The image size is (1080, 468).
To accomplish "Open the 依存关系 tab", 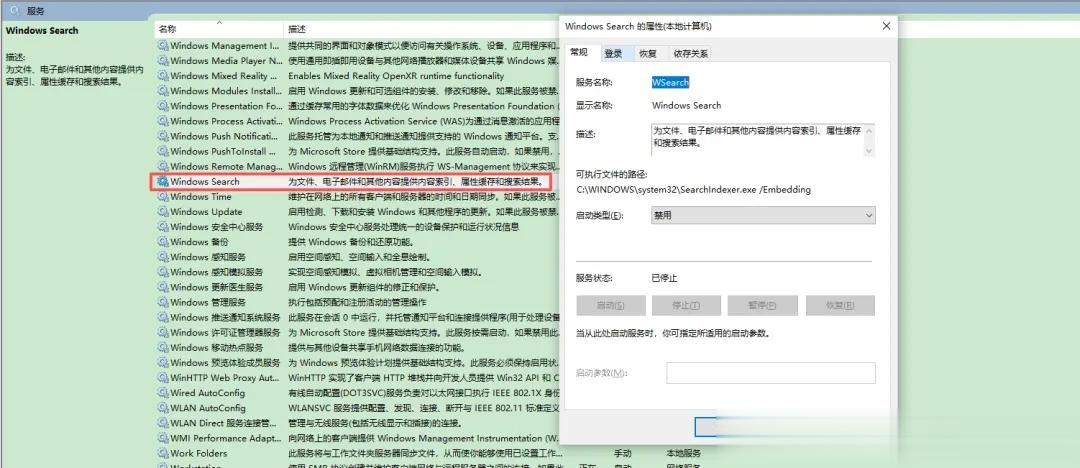I will 691,54.
